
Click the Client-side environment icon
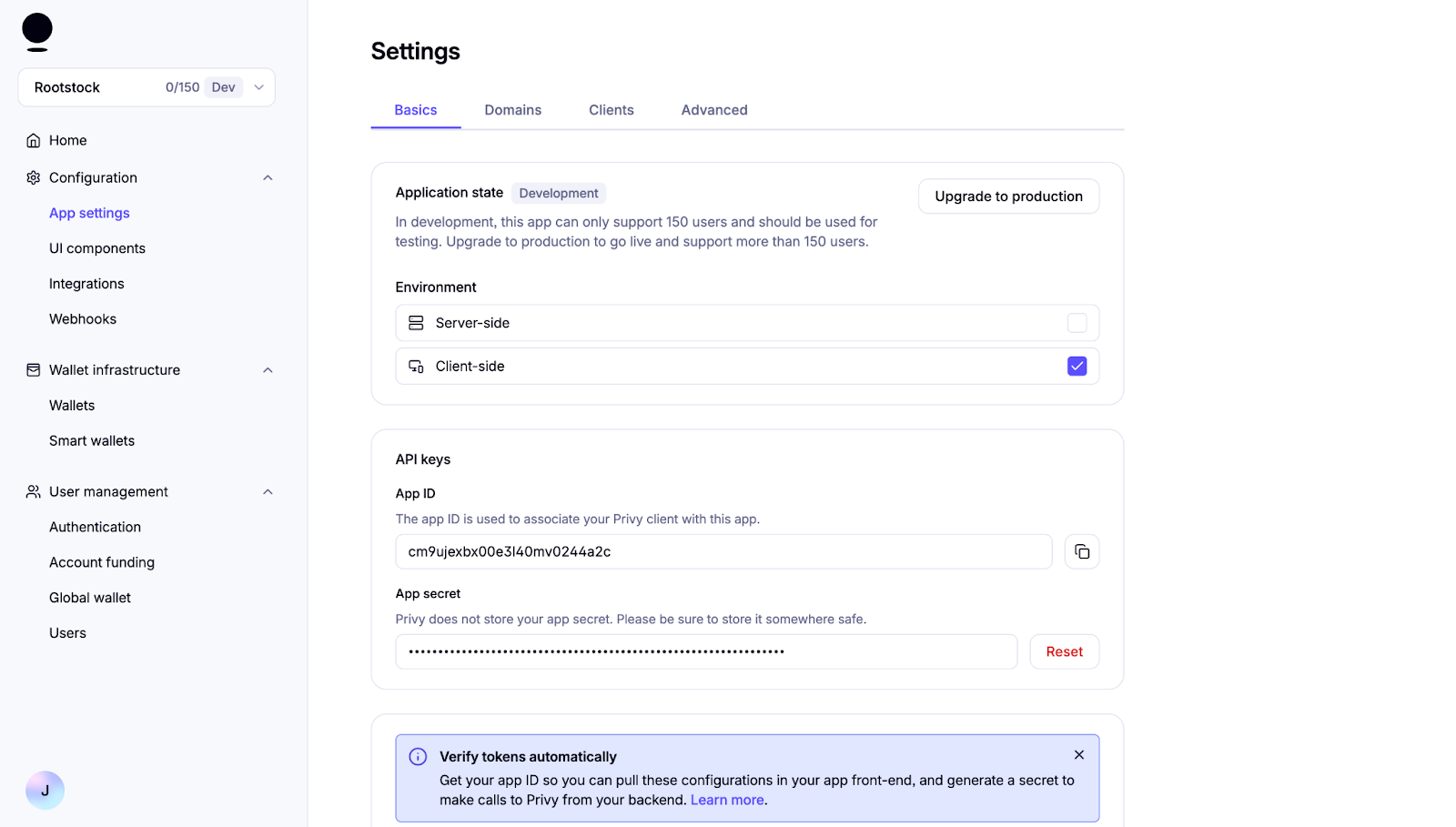coord(416,366)
